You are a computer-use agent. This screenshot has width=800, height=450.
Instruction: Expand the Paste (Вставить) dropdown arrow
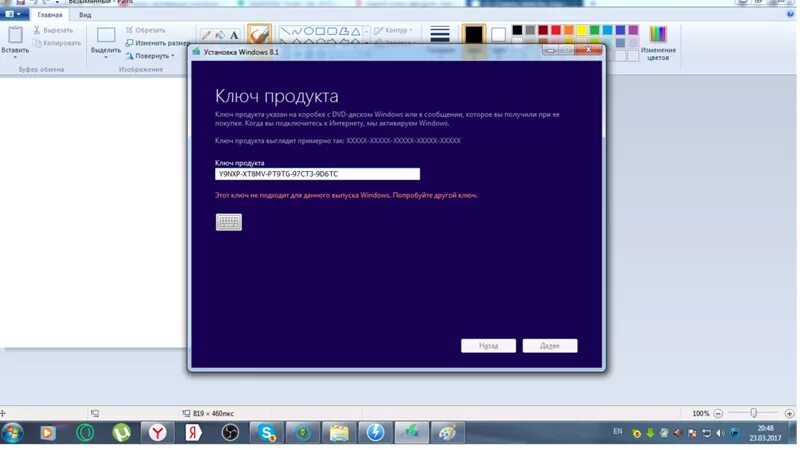tap(15, 55)
